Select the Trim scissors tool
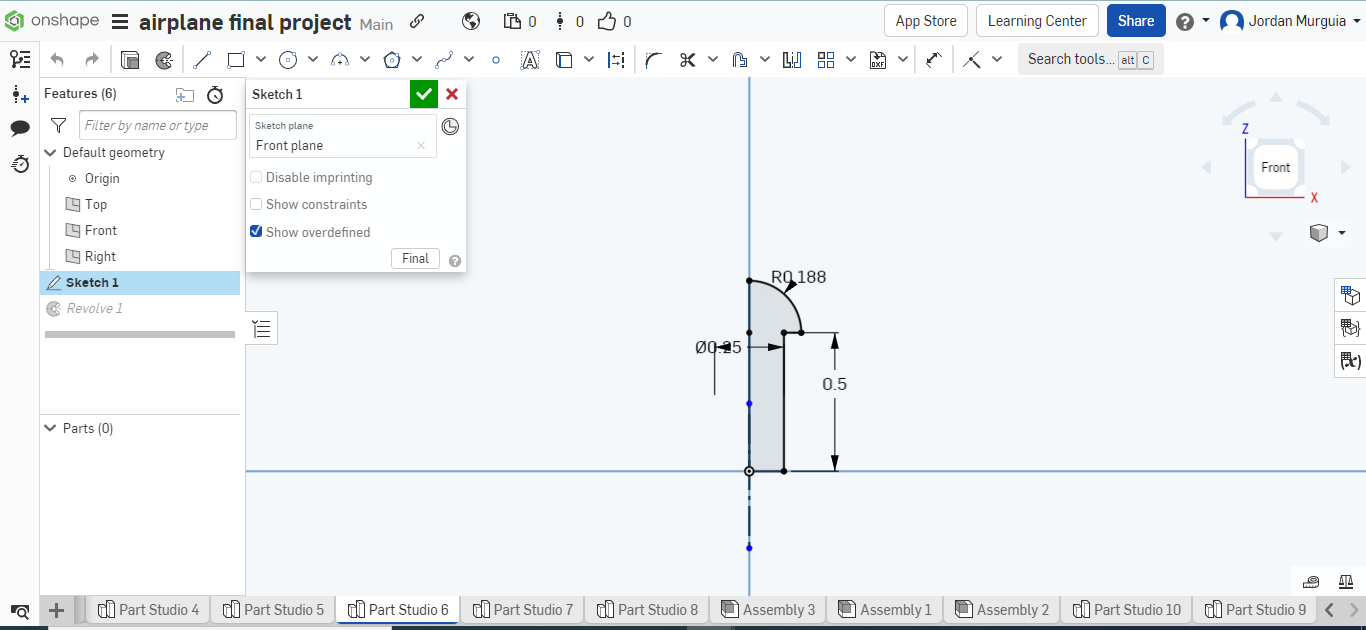Viewport: 1366px width, 630px height. pyautogui.click(x=689, y=60)
